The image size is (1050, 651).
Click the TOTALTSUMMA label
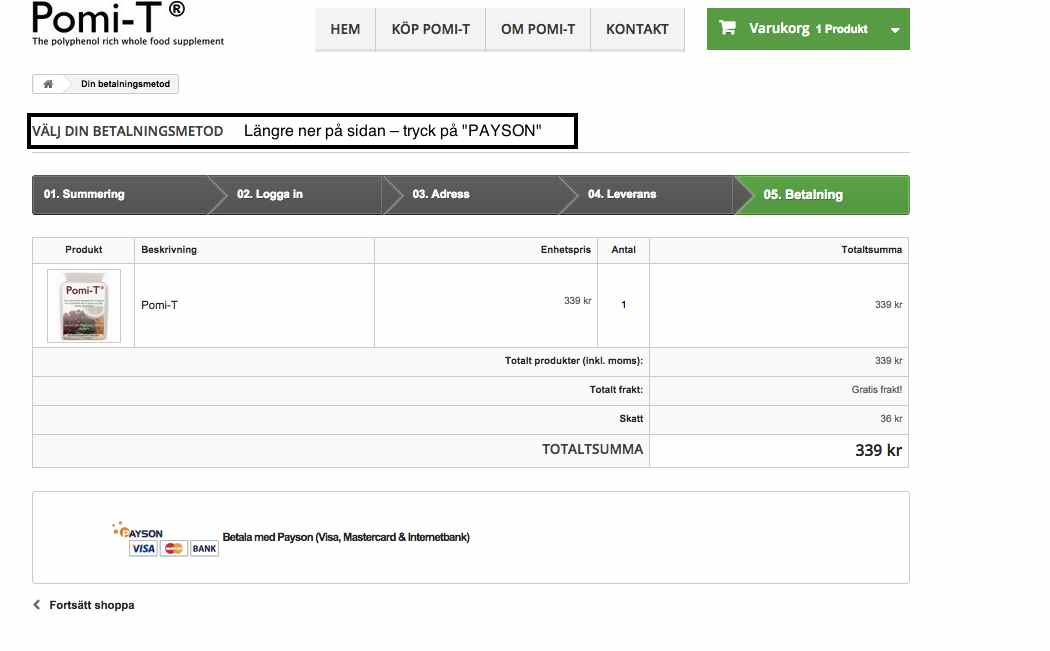click(593, 449)
